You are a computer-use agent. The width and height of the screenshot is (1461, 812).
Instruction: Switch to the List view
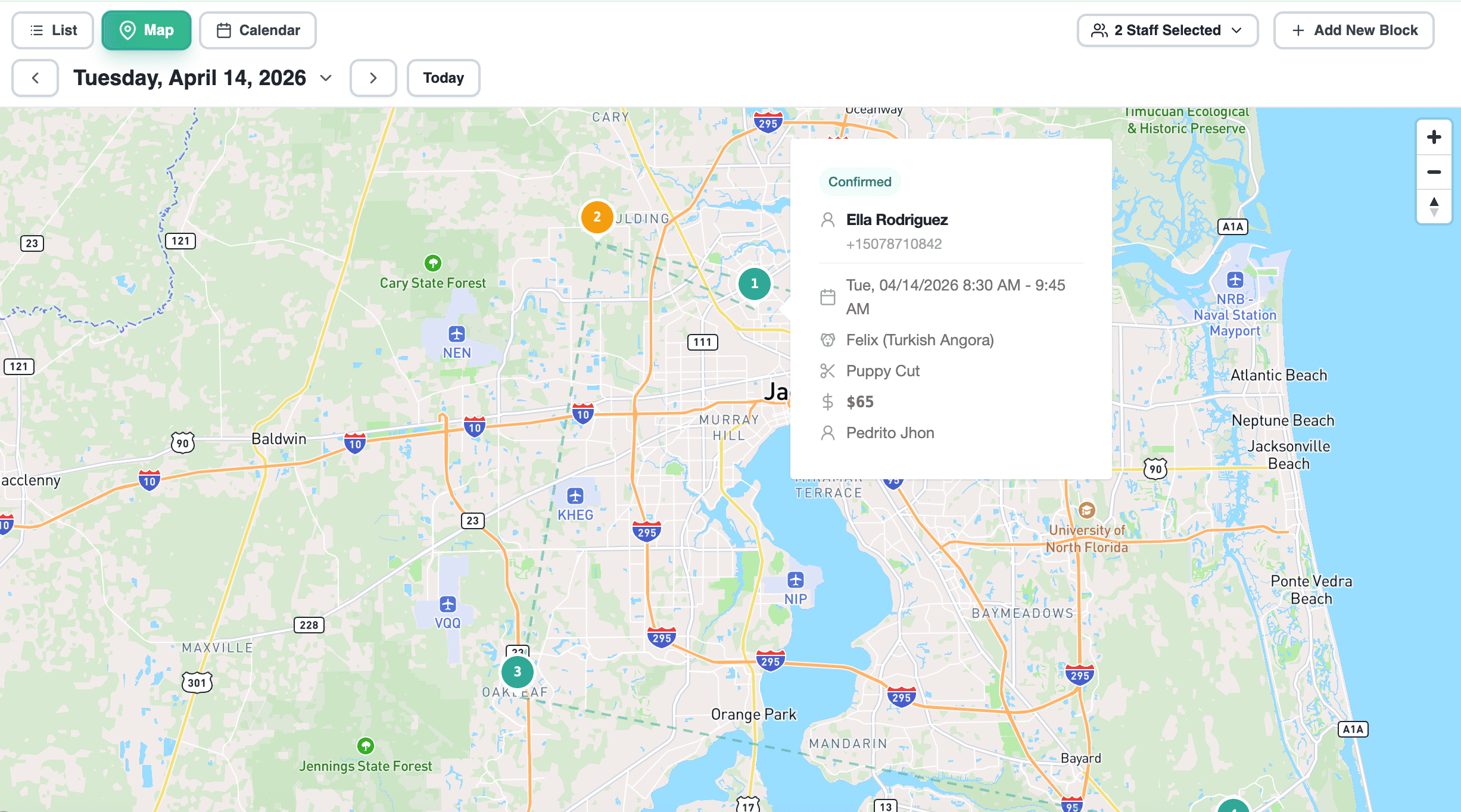click(53, 30)
